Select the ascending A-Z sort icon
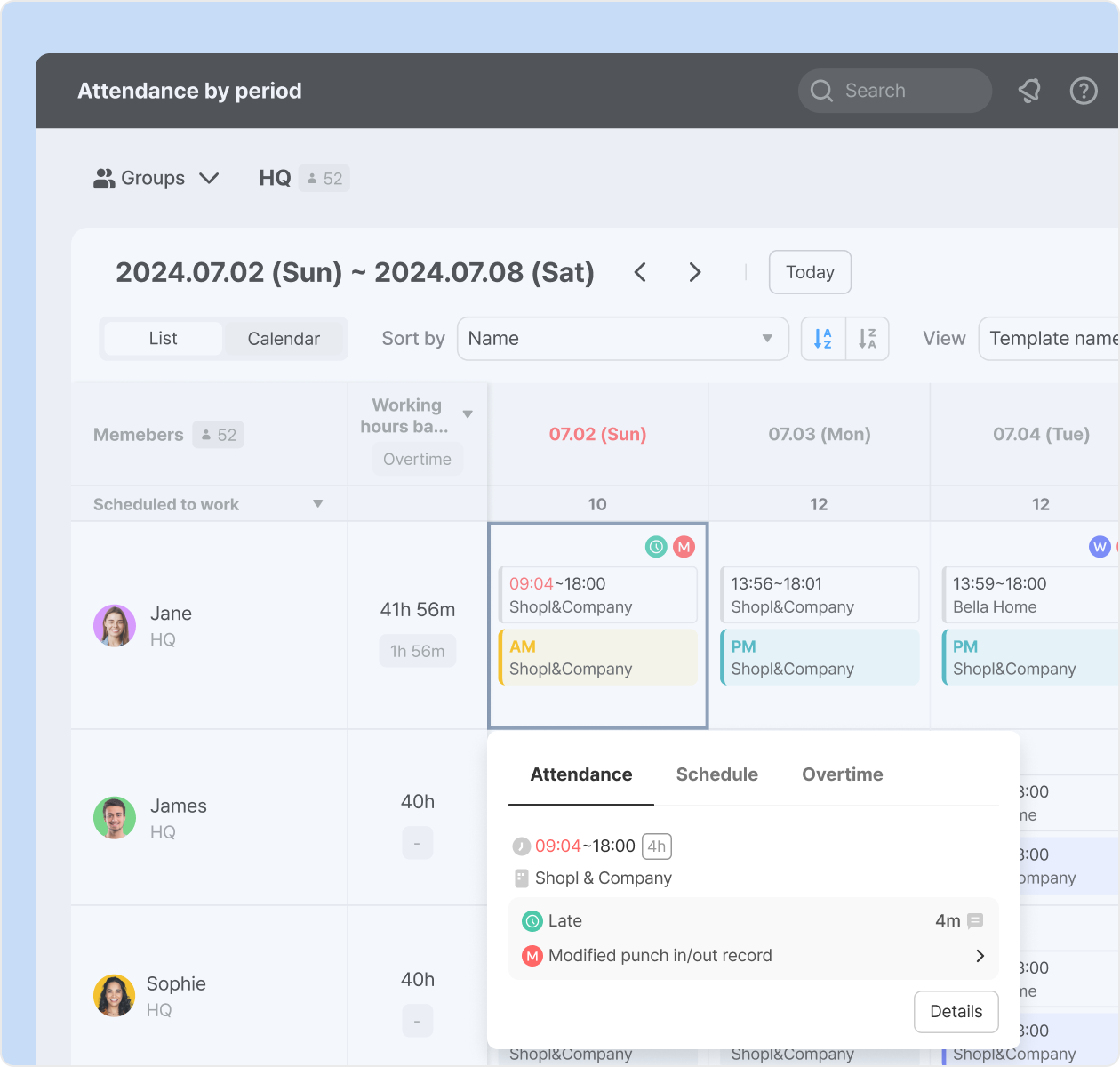1120x1067 pixels. coord(822,339)
